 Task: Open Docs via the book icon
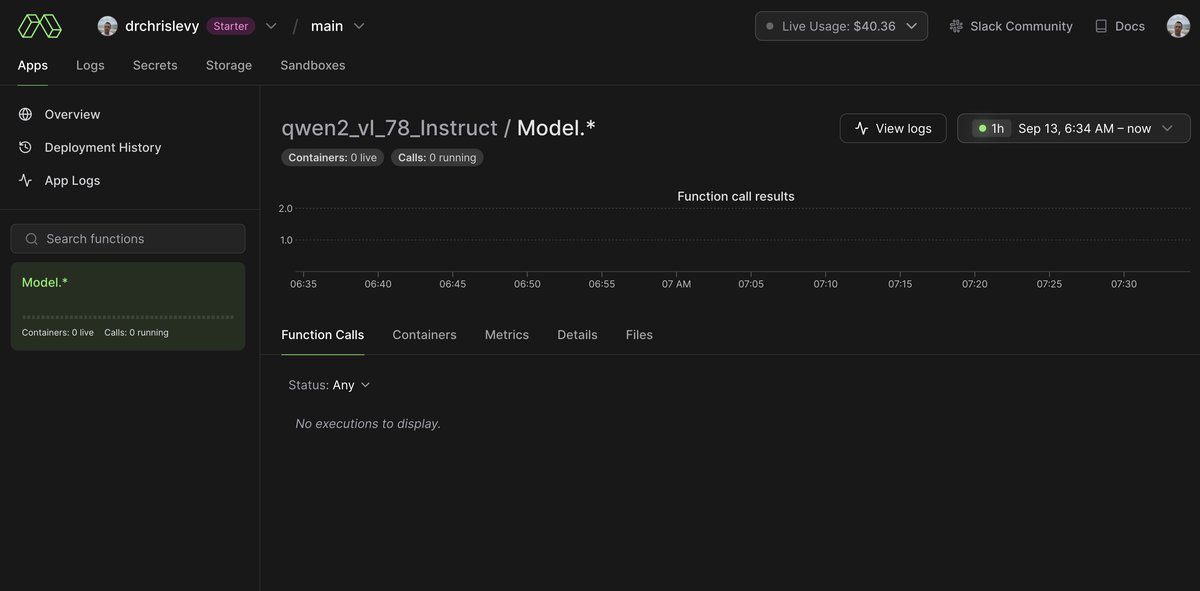click(1101, 26)
